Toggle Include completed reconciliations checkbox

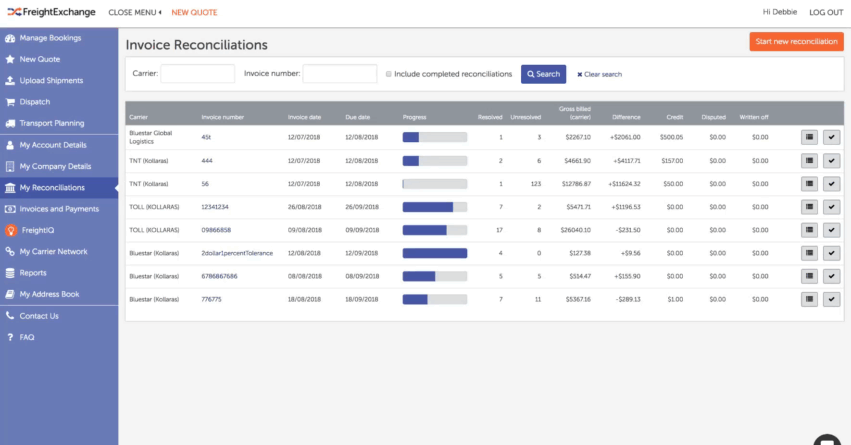click(389, 74)
